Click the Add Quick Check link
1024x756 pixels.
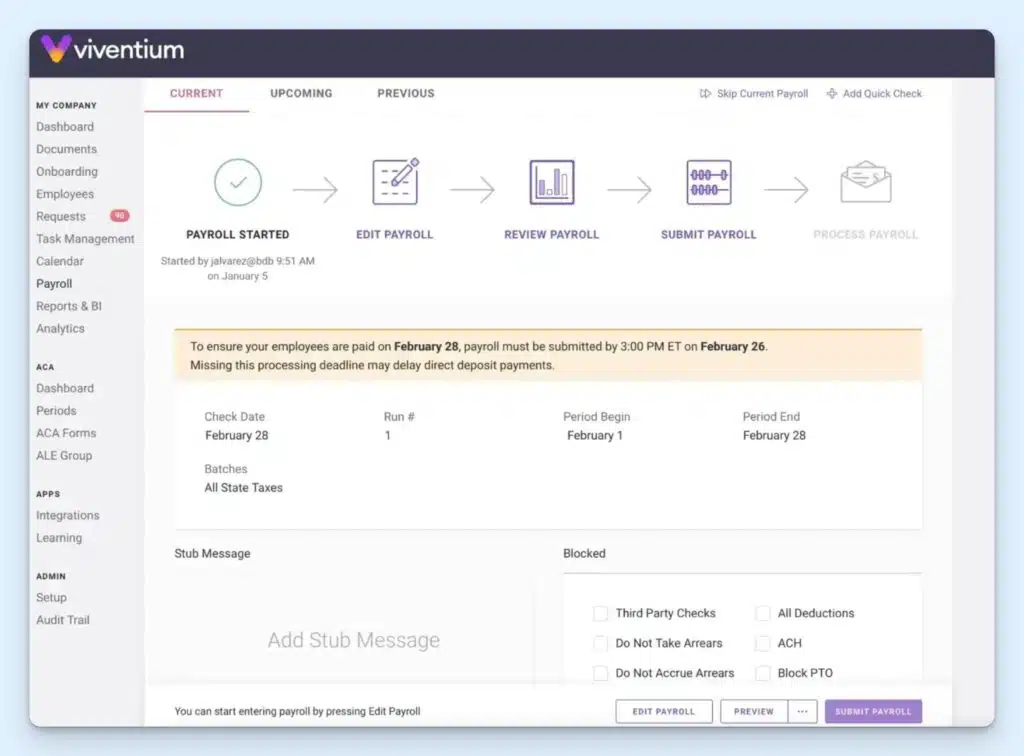point(882,93)
